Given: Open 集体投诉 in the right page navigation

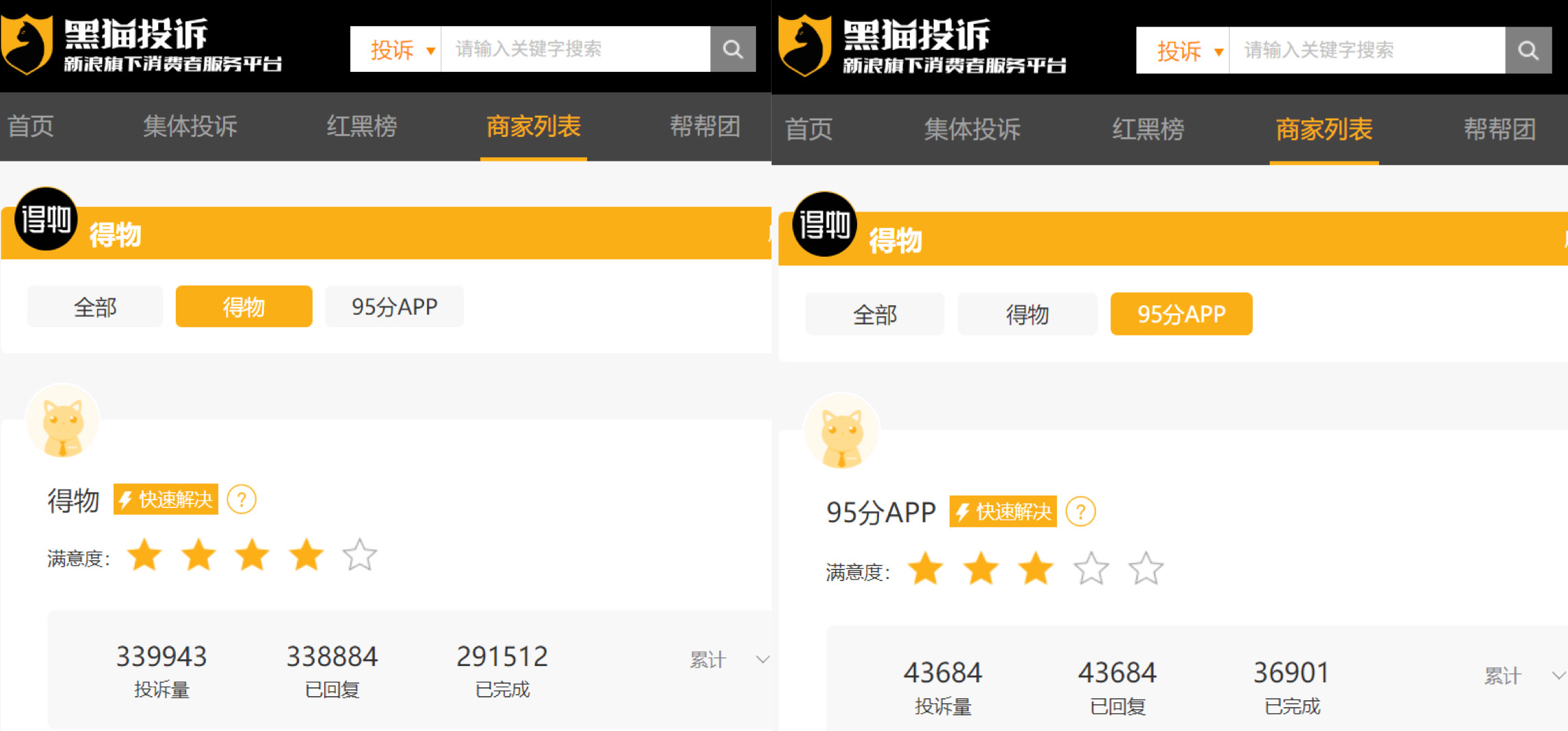Looking at the screenshot, I should [972, 129].
